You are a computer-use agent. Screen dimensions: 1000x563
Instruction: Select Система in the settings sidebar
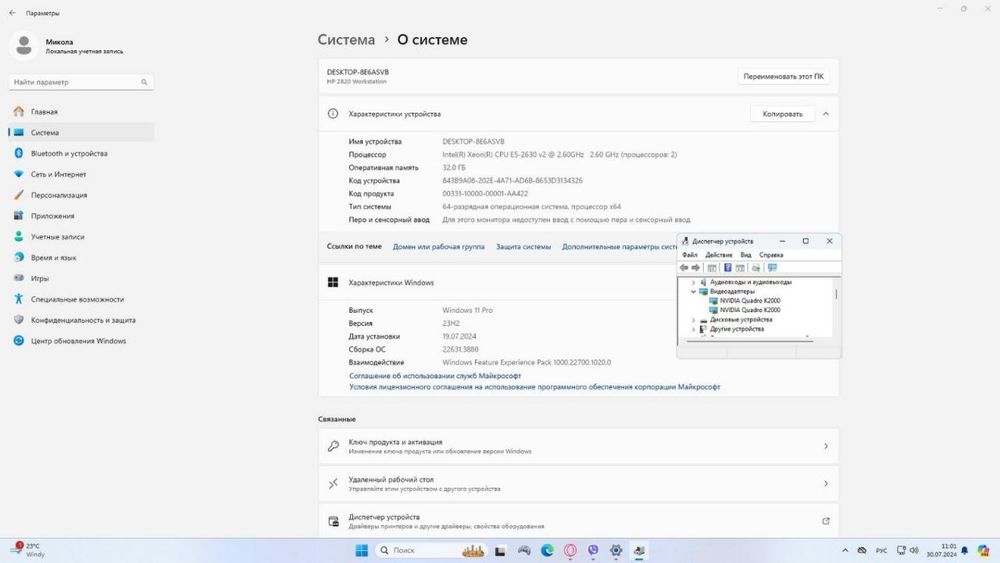pos(80,133)
